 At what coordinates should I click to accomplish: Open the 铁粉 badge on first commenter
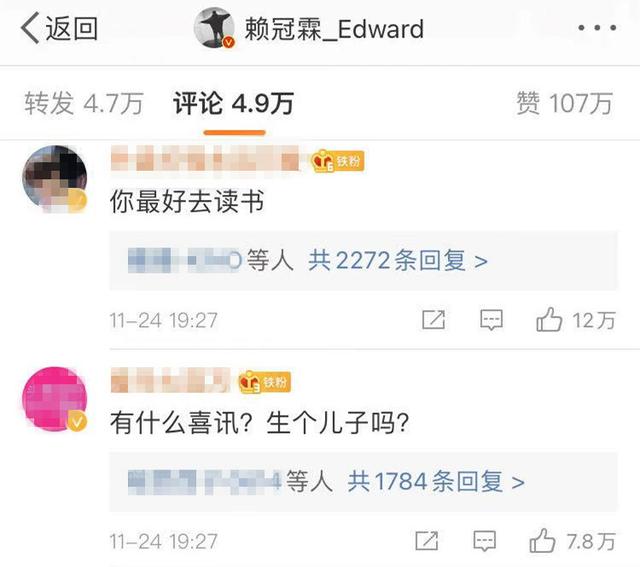pyautogui.click(x=338, y=161)
